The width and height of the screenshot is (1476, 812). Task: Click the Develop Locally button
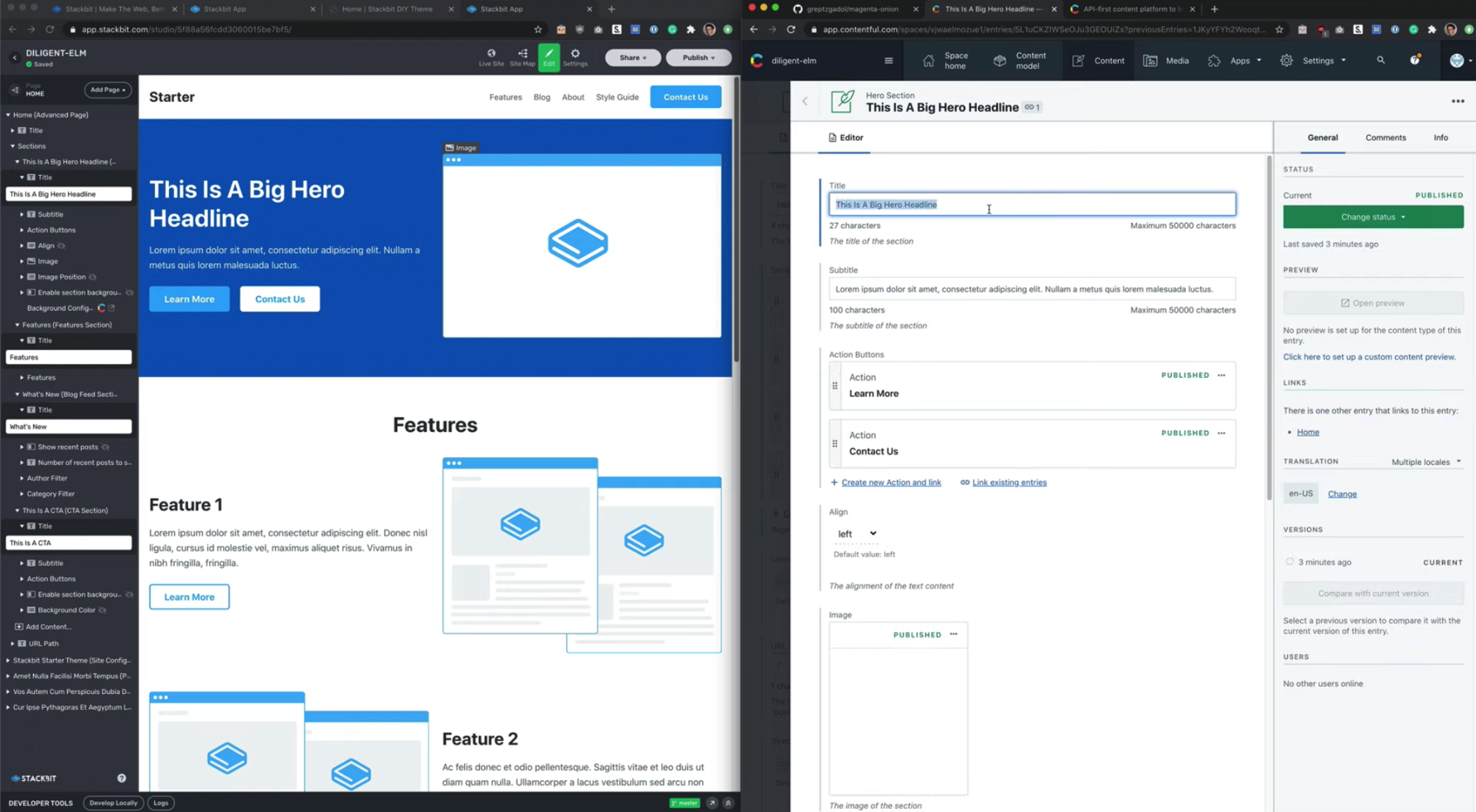(x=113, y=803)
